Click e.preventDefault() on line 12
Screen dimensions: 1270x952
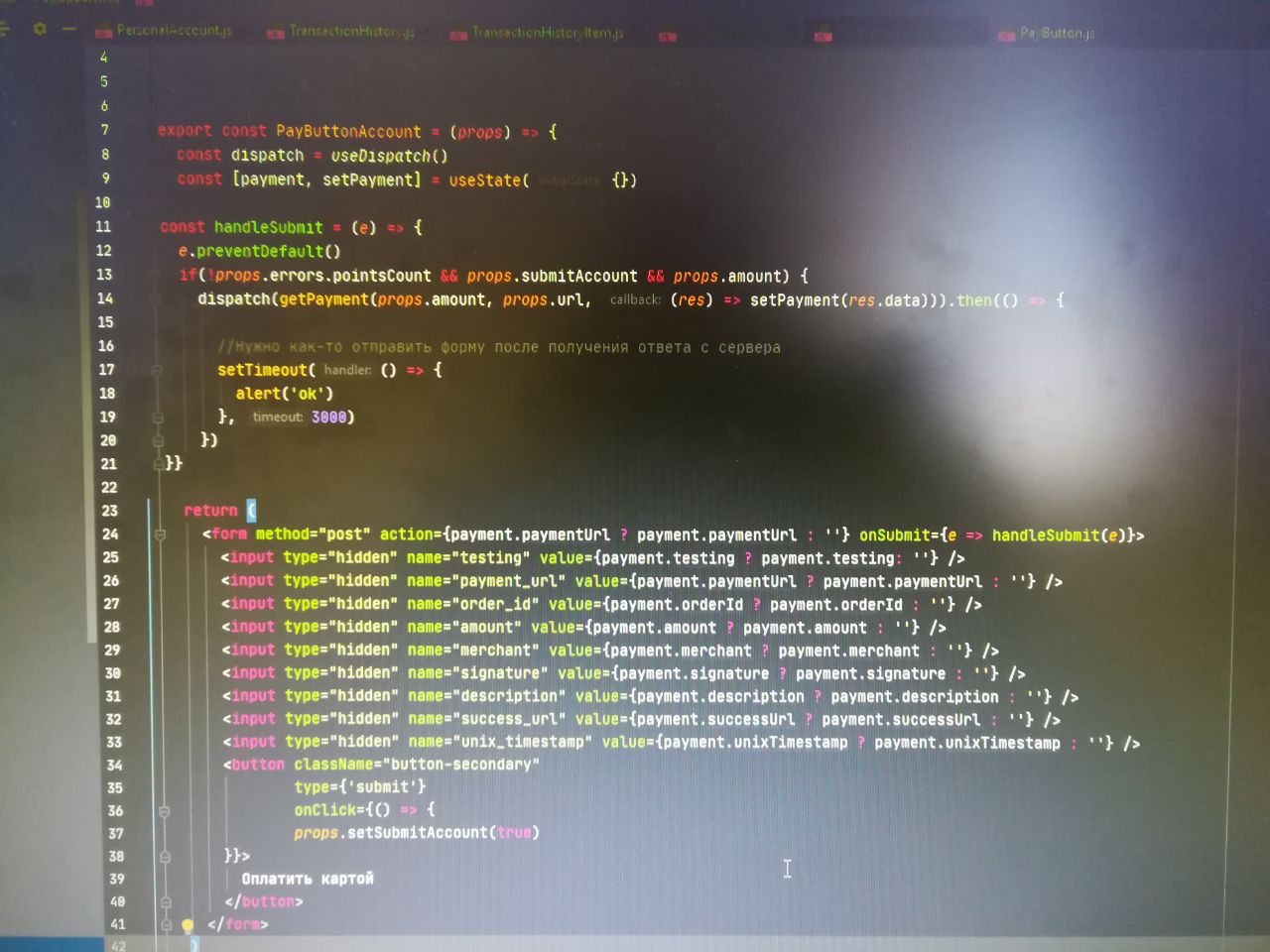[259, 251]
